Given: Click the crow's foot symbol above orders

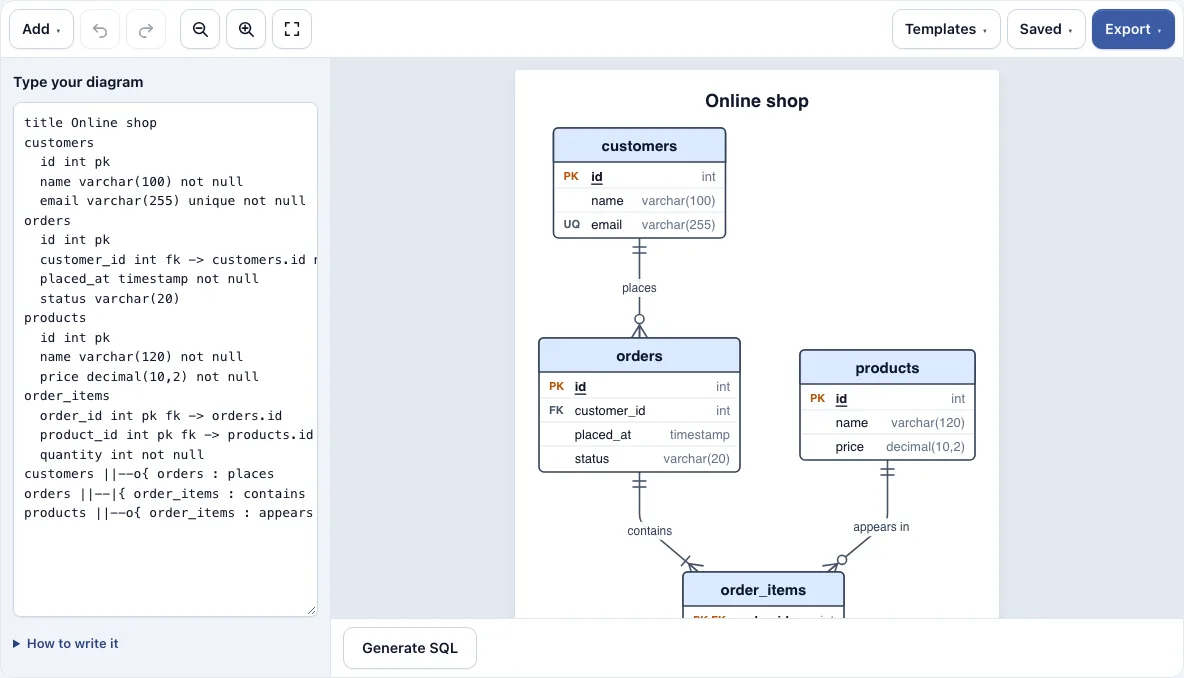Looking at the screenshot, I should tap(640, 326).
